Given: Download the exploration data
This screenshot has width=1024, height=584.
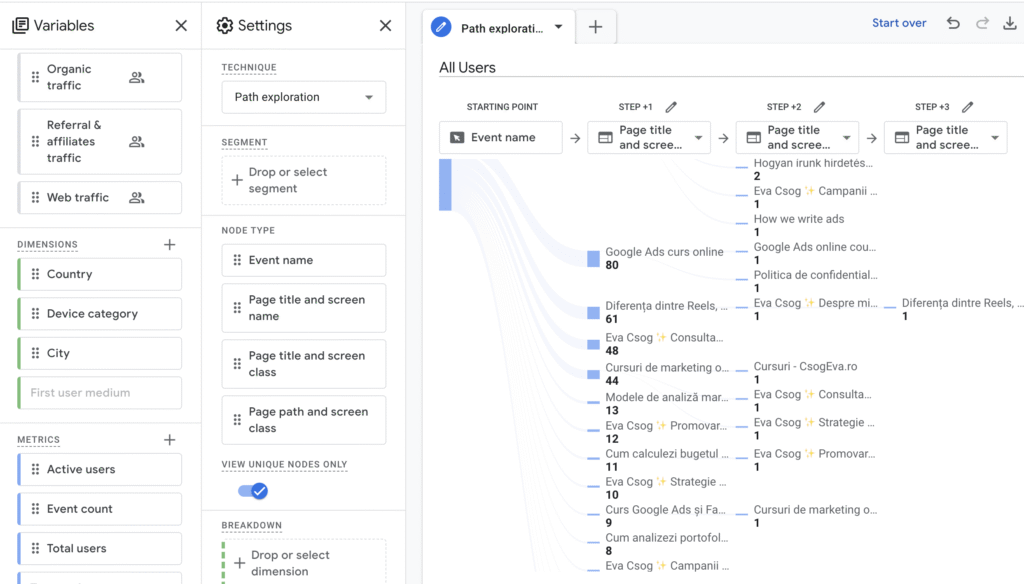Looking at the screenshot, I should click(1009, 23).
